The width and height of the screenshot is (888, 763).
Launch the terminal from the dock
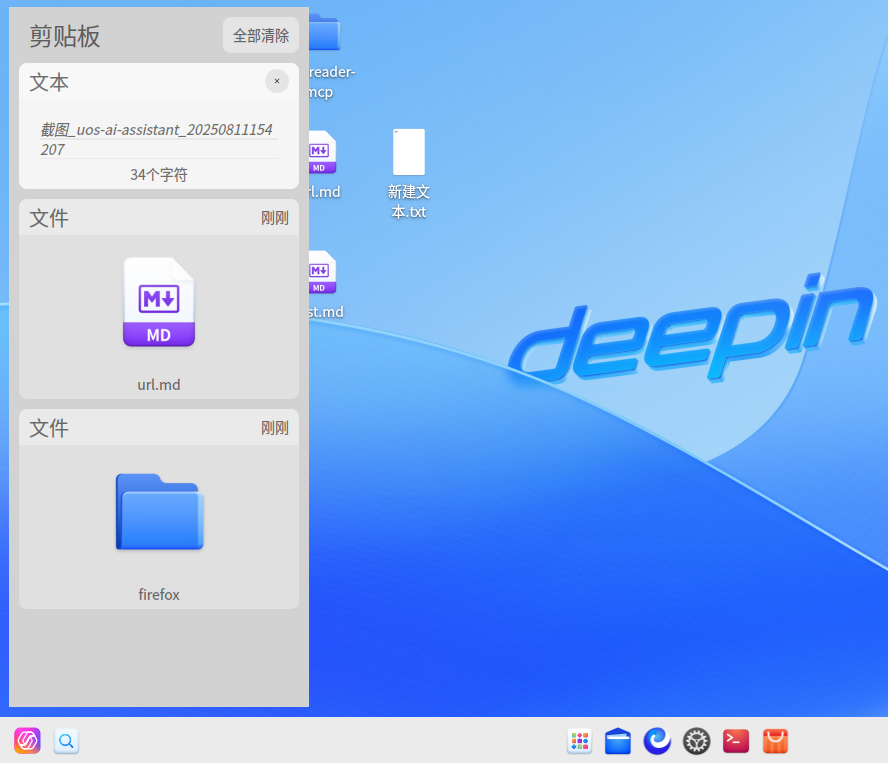click(736, 741)
